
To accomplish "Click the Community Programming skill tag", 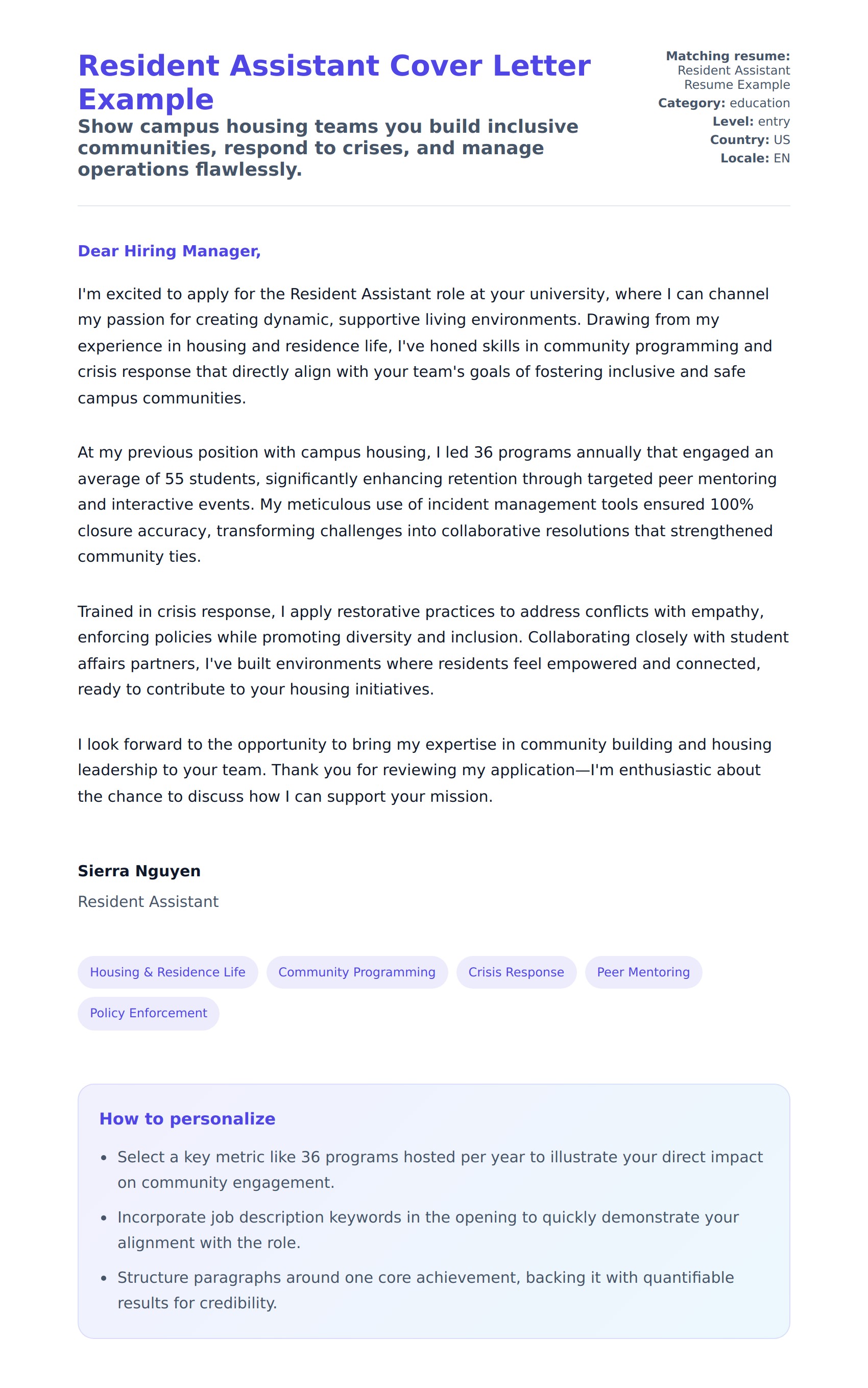I will click(356, 972).
